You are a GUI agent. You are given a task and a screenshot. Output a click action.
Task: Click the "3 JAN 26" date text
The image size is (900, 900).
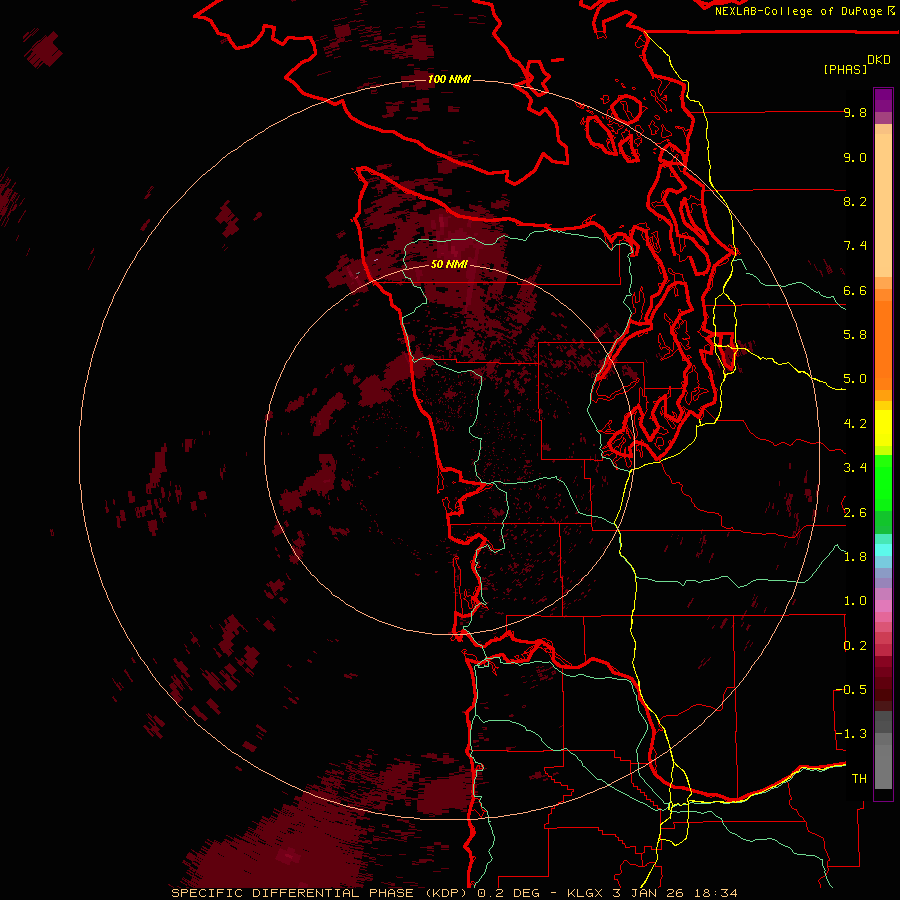(x=649, y=893)
